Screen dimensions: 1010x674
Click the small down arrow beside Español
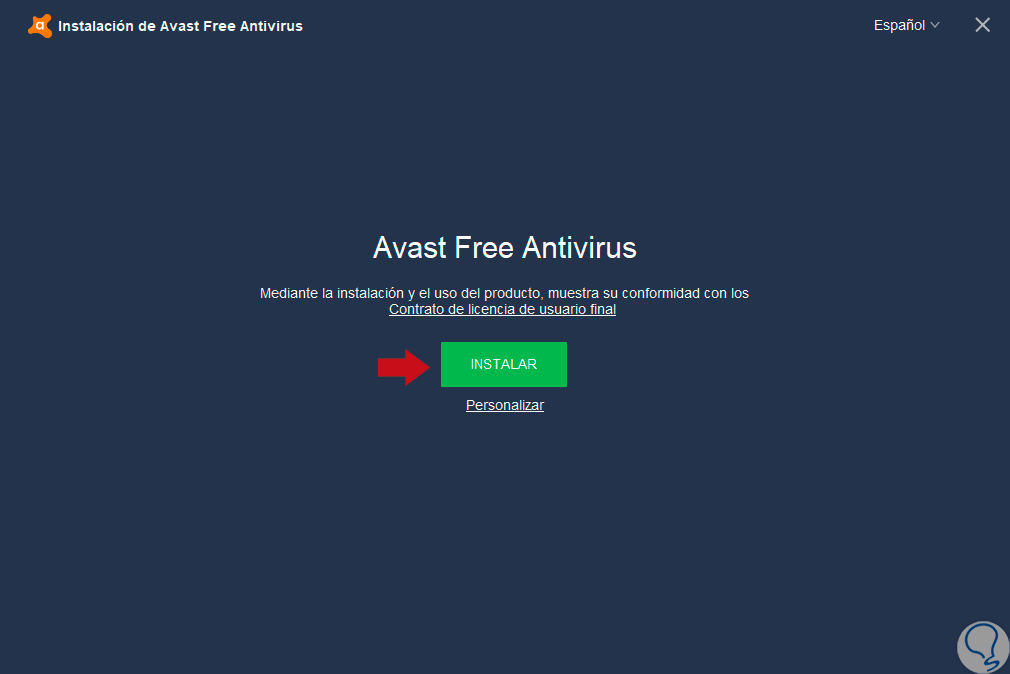tap(935, 26)
